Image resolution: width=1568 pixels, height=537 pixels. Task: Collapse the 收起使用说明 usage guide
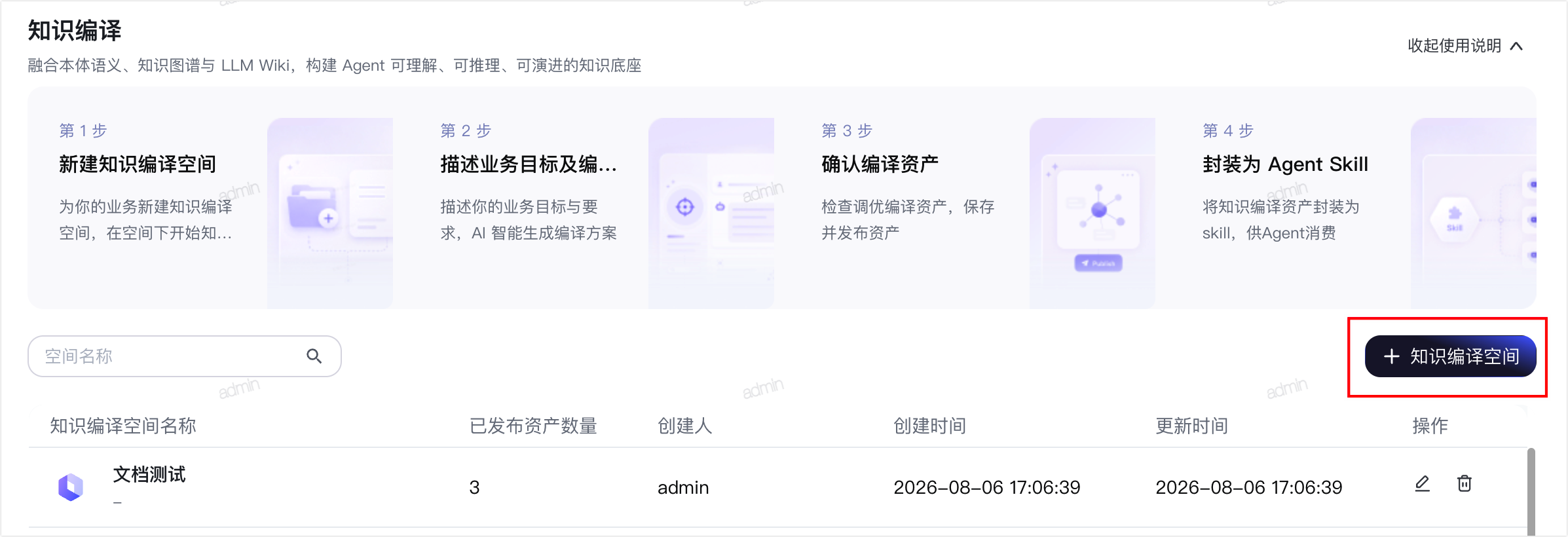click(x=1465, y=46)
